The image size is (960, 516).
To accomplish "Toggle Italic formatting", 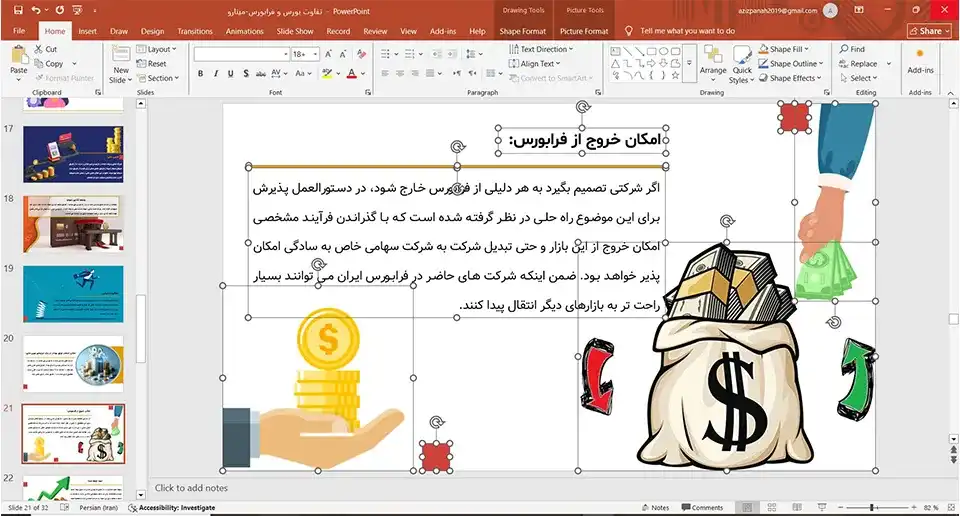I will [x=216, y=73].
